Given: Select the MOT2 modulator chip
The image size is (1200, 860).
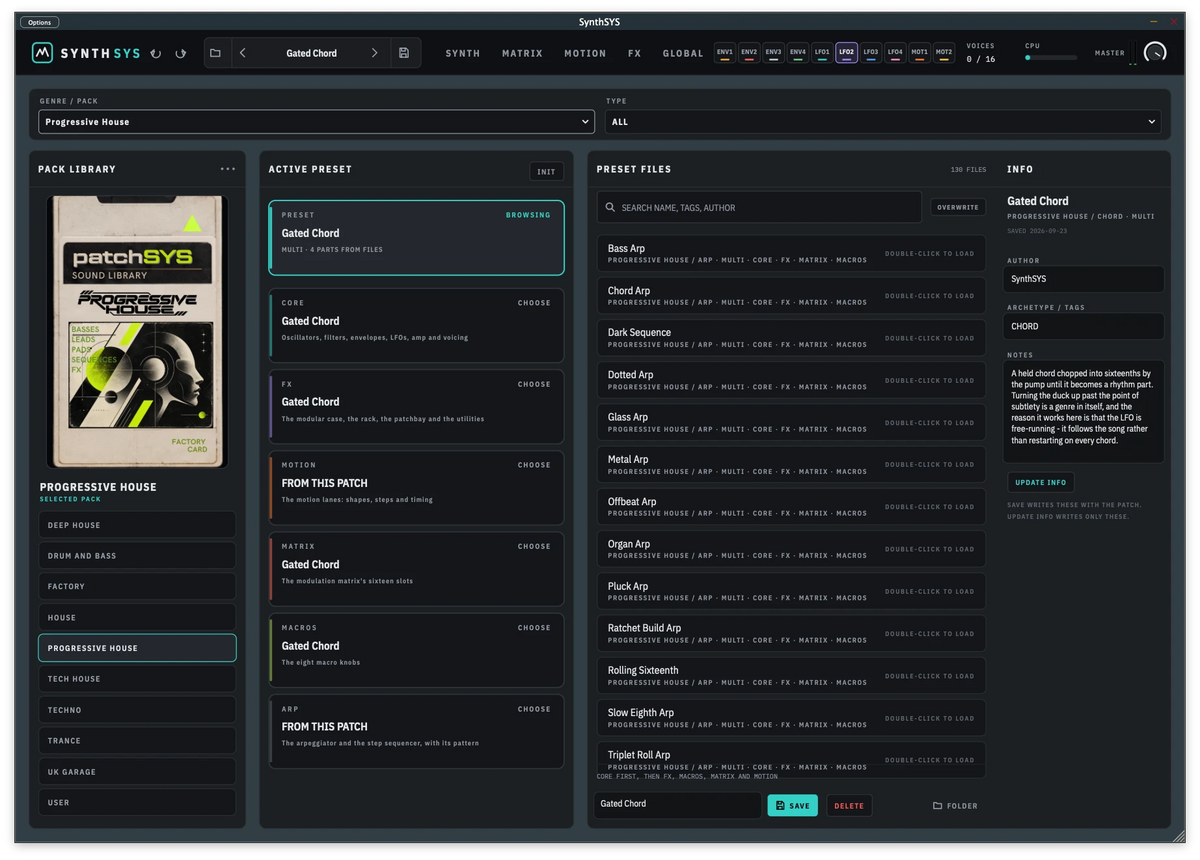Looking at the screenshot, I should pos(943,53).
